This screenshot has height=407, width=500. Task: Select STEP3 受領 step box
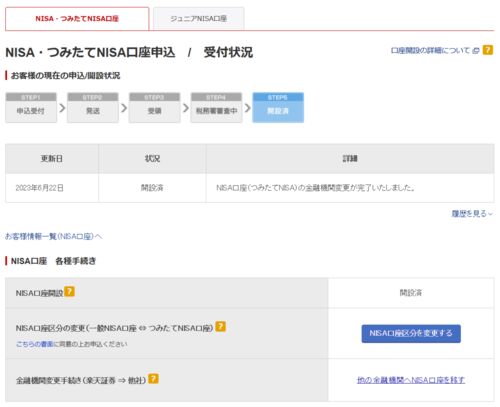coord(155,107)
